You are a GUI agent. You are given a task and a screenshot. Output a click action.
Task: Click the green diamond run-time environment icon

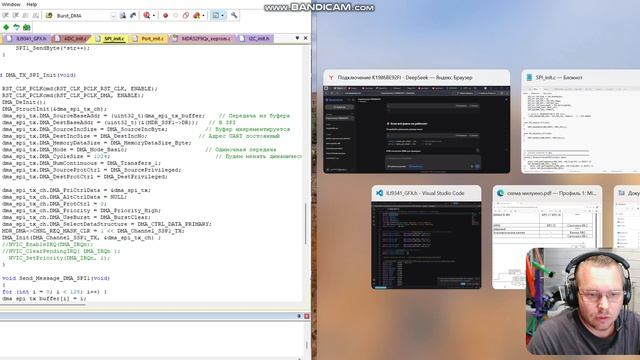(6, 27)
